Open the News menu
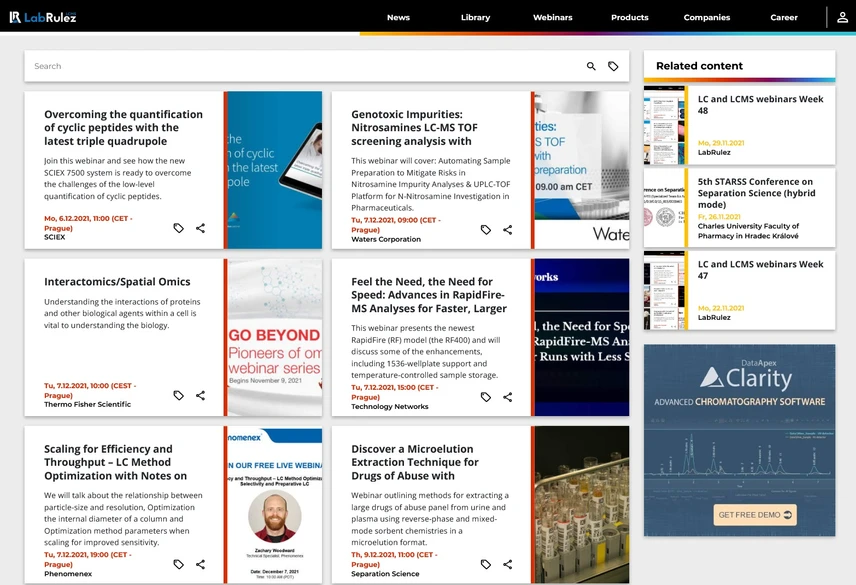 (x=399, y=17)
